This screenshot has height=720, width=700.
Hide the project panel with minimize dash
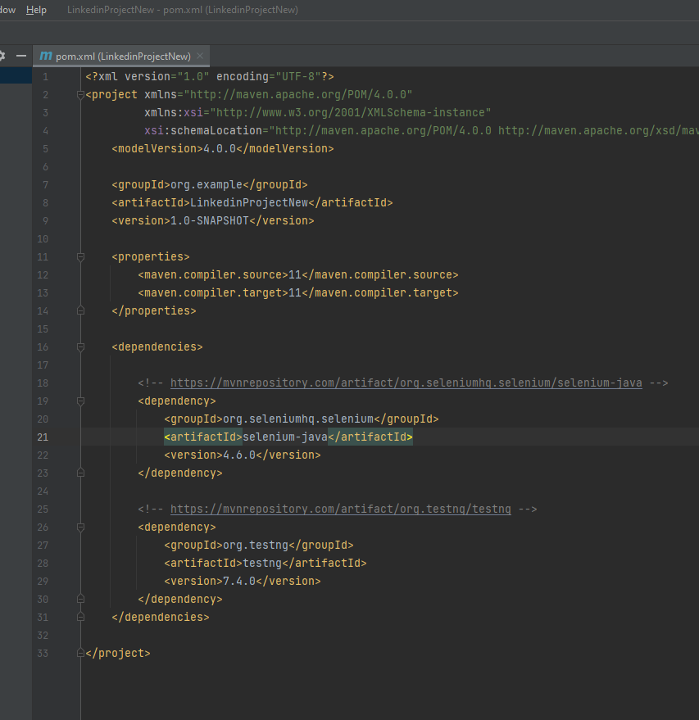pos(21,56)
